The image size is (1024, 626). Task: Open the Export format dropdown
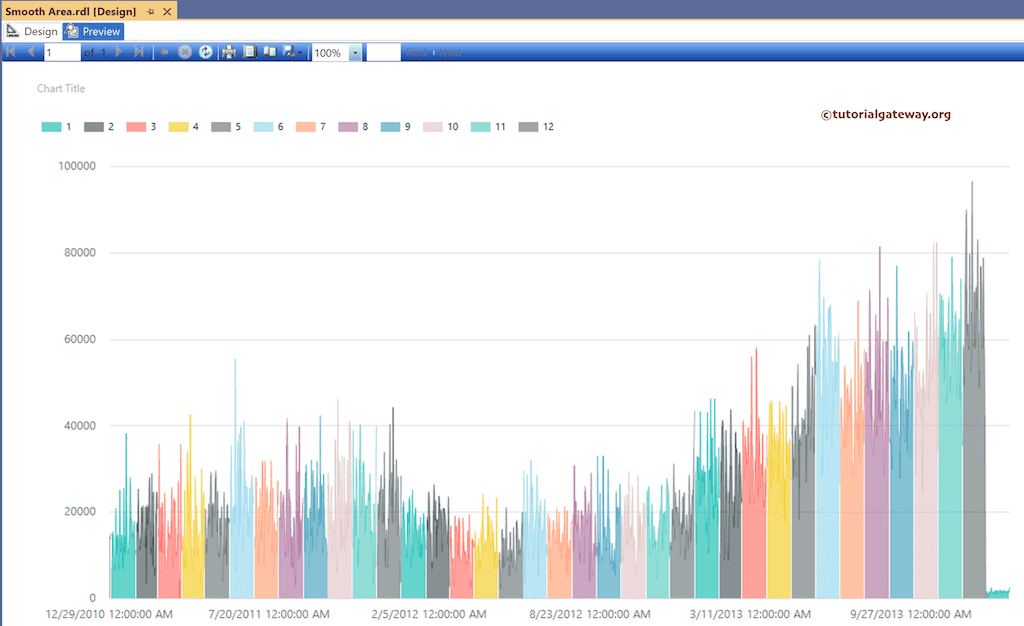tap(290, 52)
